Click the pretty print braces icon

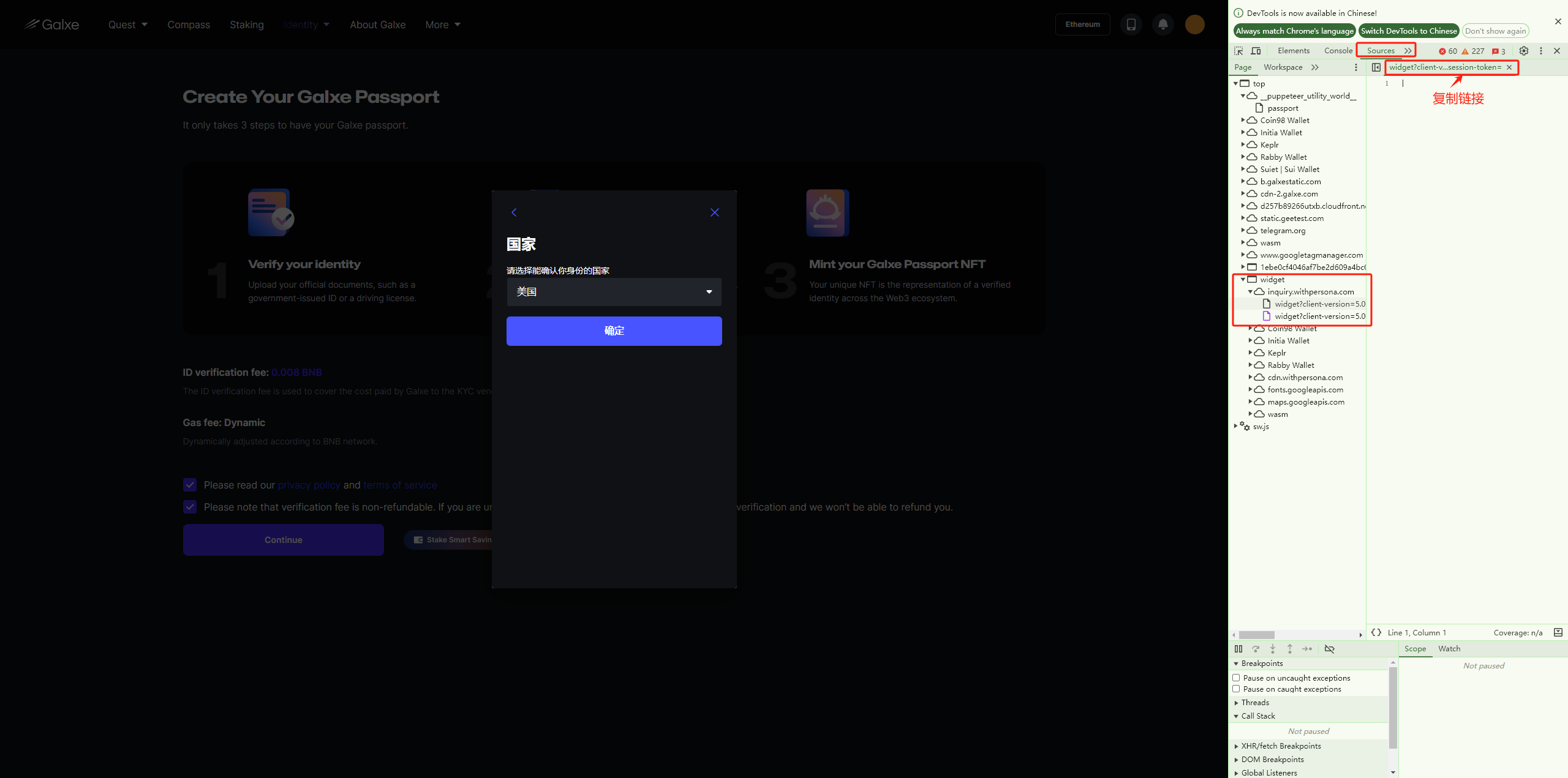click(1376, 632)
